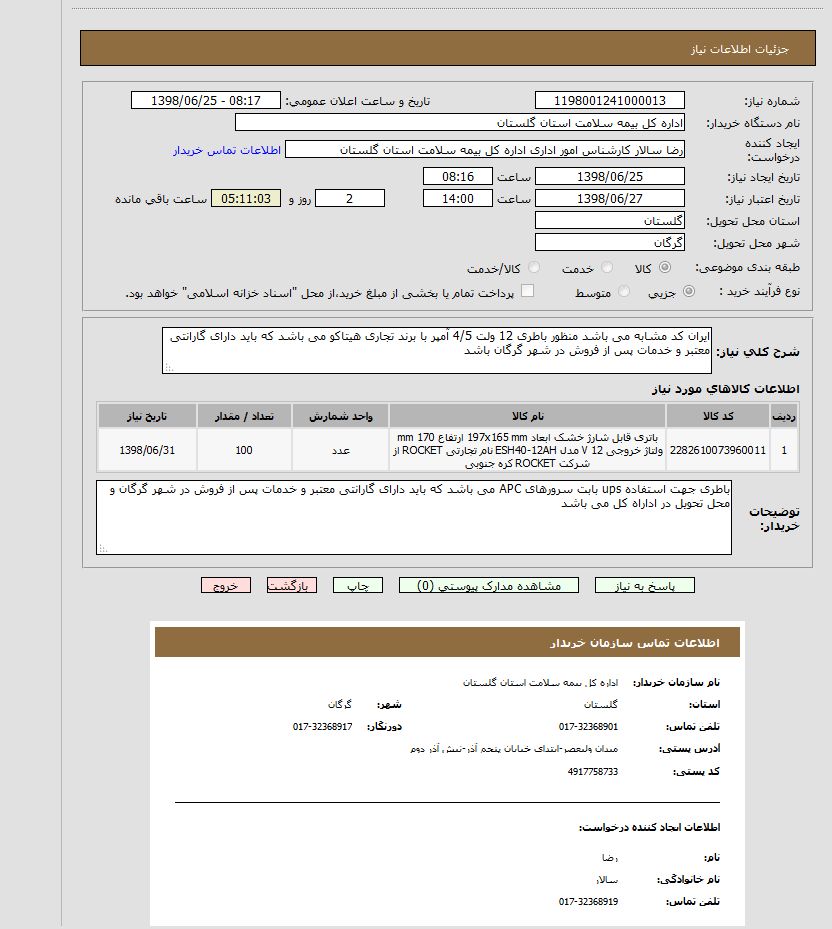The height and width of the screenshot is (929, 832).
Task: Choose the کالا/خدمت radio option
Action: (x=533, y=269)
